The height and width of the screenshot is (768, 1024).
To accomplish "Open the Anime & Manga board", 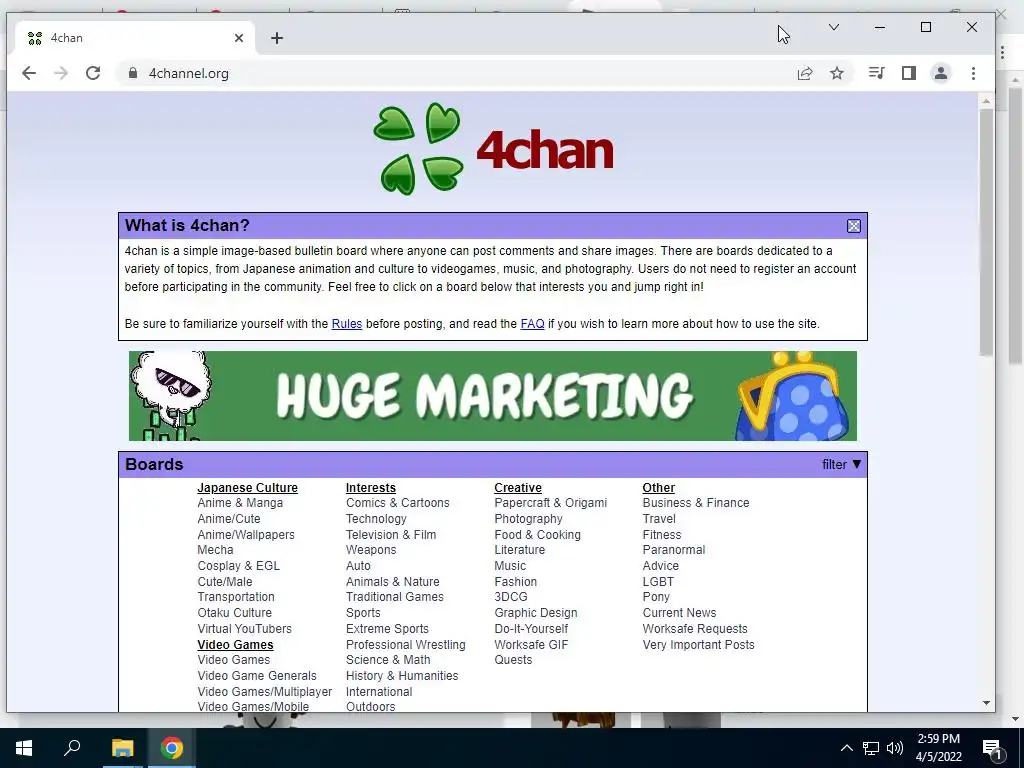I will point(240,503).
